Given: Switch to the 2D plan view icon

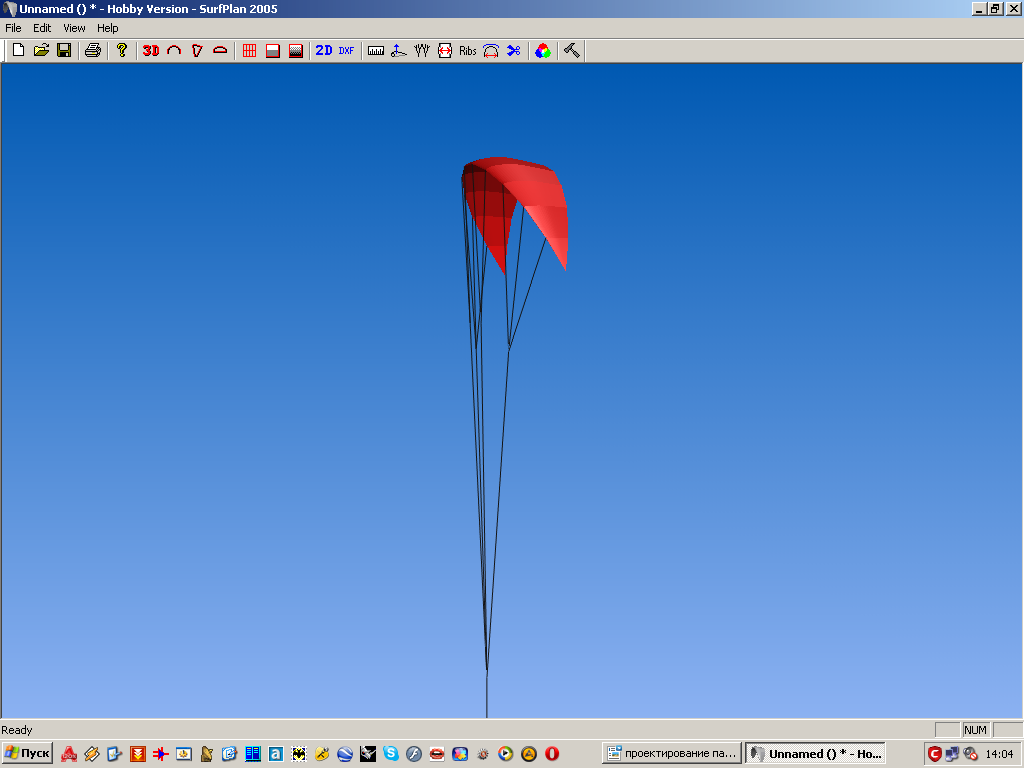Looking at the screenshot, I should [x=323, y=50].
